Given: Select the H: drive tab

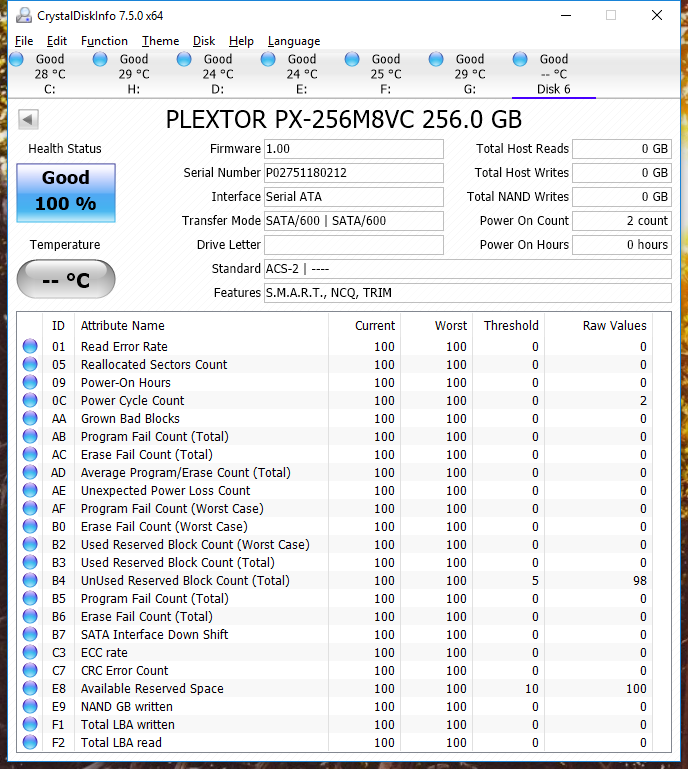Looking at the screenshot, I should click(133, 75).
